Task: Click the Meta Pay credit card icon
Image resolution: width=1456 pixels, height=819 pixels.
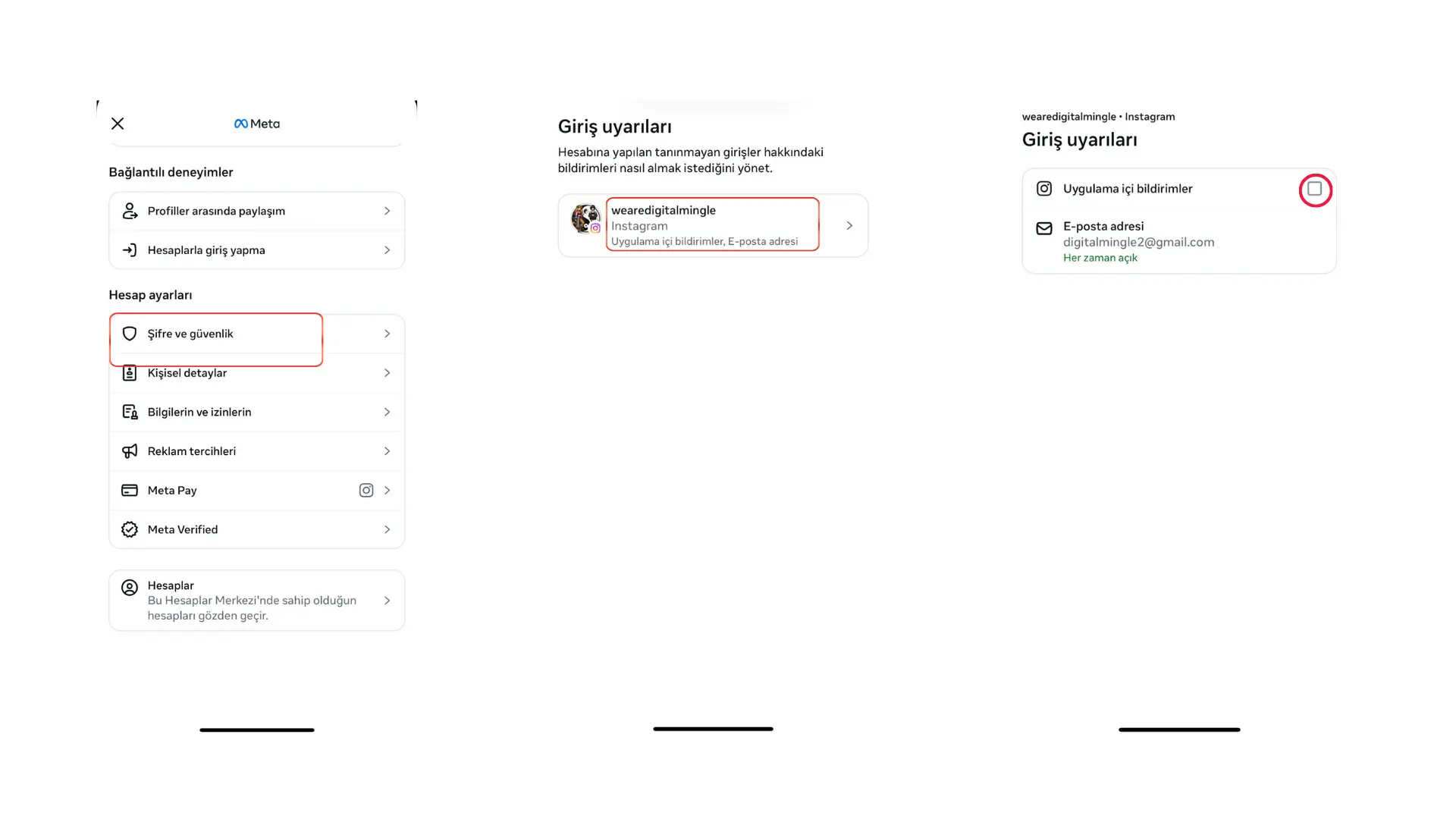Action: (x=130, y=491)
